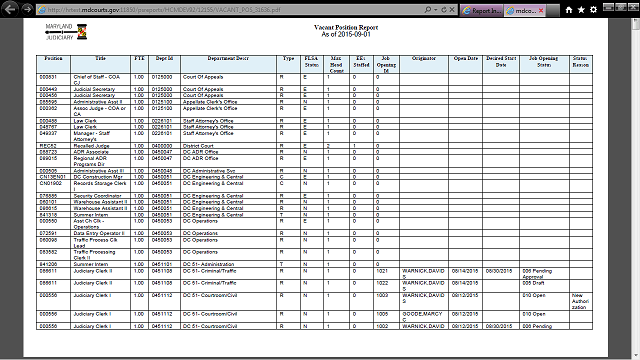Click the Data Entry Operator II cell
Screen dimensions: 640x360
click(x=100, y=233)
